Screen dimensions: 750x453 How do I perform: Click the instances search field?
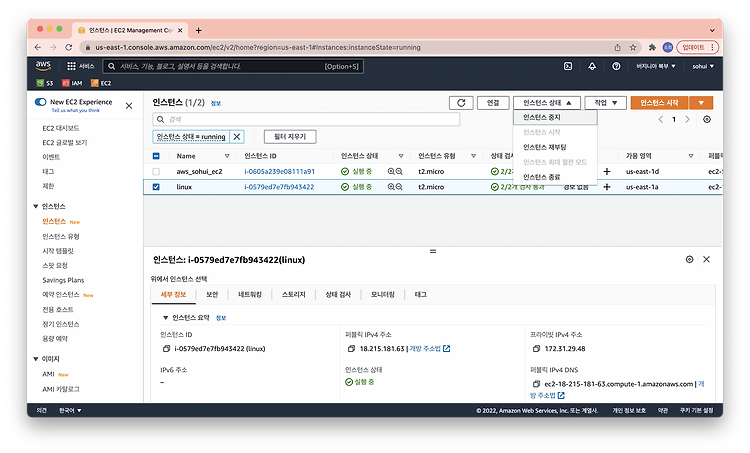point(306,119)
